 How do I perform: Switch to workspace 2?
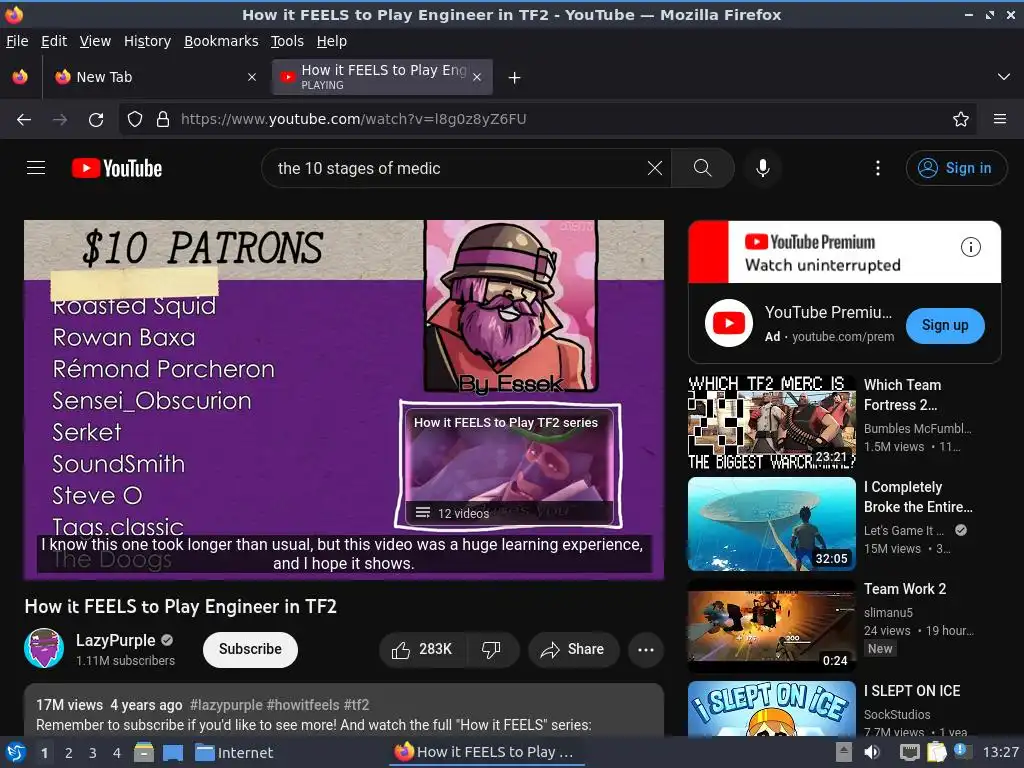coord(69,753)
